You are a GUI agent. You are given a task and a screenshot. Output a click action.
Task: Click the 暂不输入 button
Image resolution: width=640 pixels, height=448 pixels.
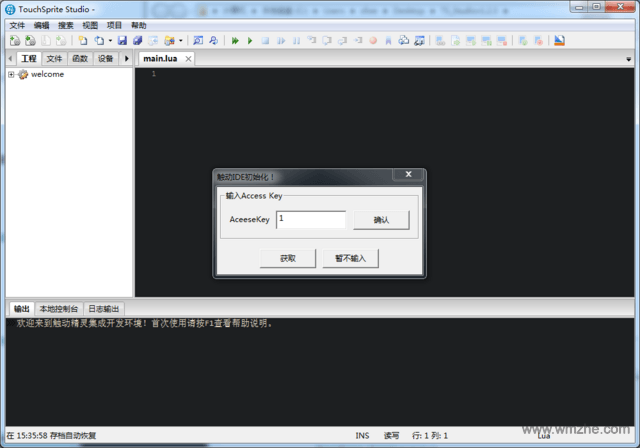point(351,258)
